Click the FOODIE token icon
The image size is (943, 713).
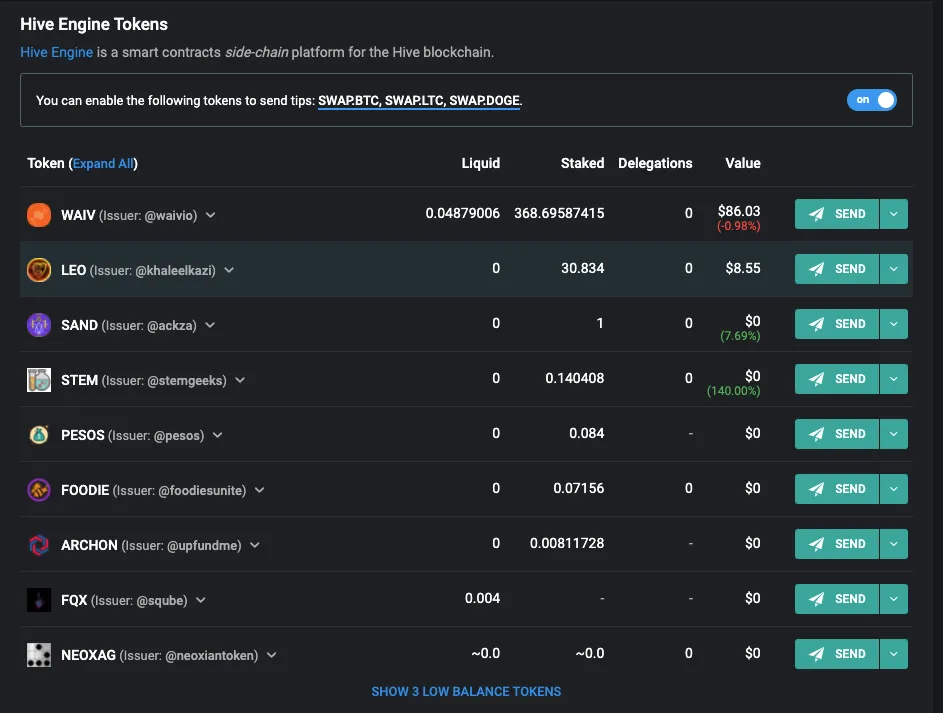tap(39, 490)
